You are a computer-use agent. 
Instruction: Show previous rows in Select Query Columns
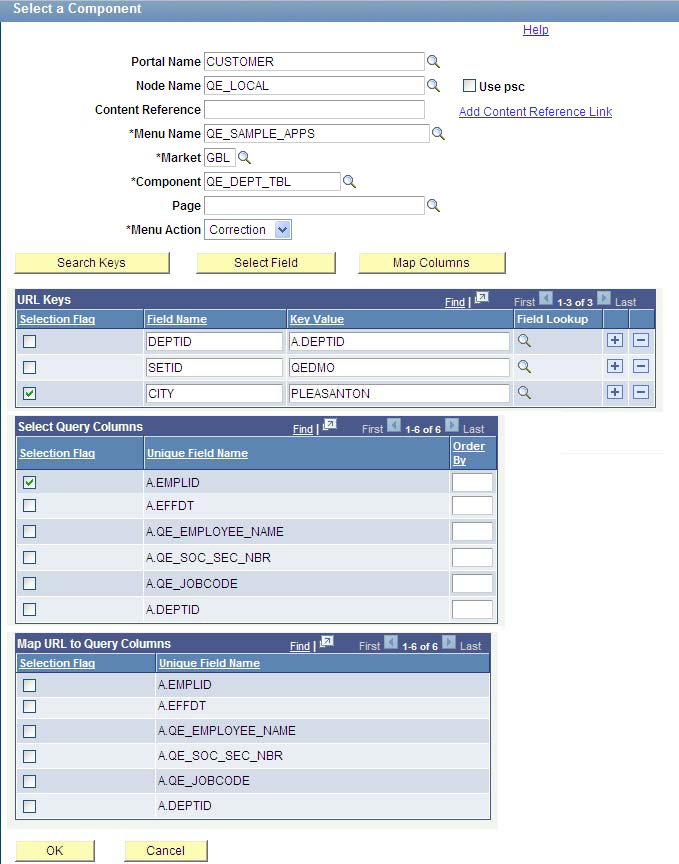(x=394, y=425)
